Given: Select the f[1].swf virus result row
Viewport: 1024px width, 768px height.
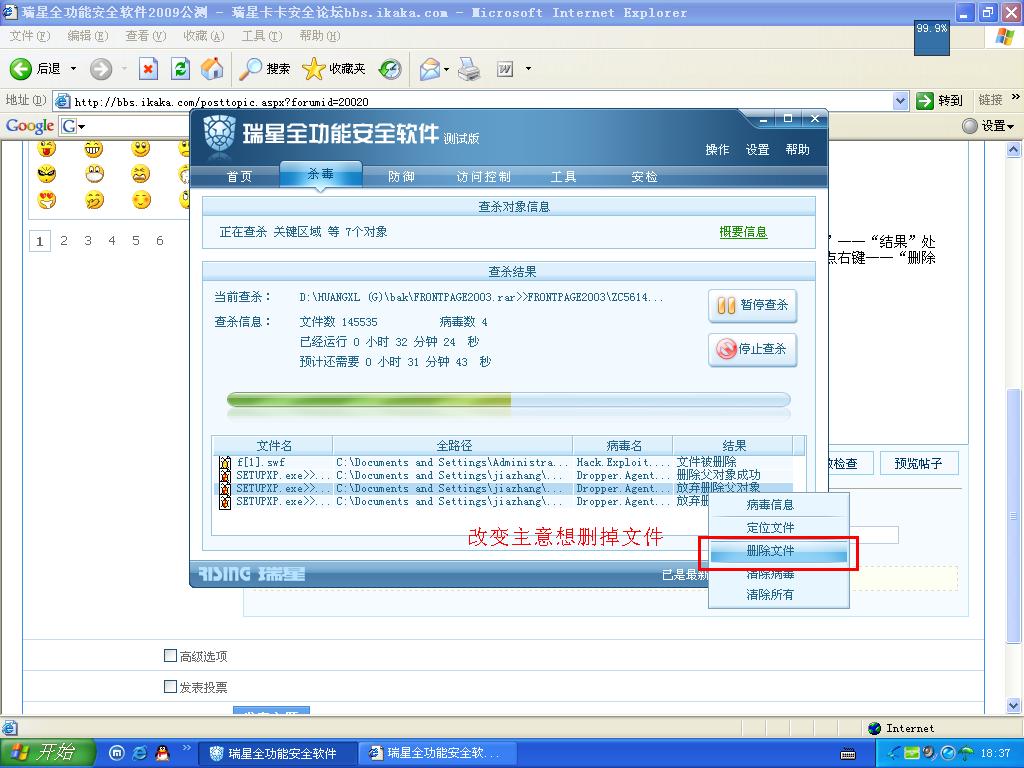Looking at the screenshot, I should coord(505,462).
